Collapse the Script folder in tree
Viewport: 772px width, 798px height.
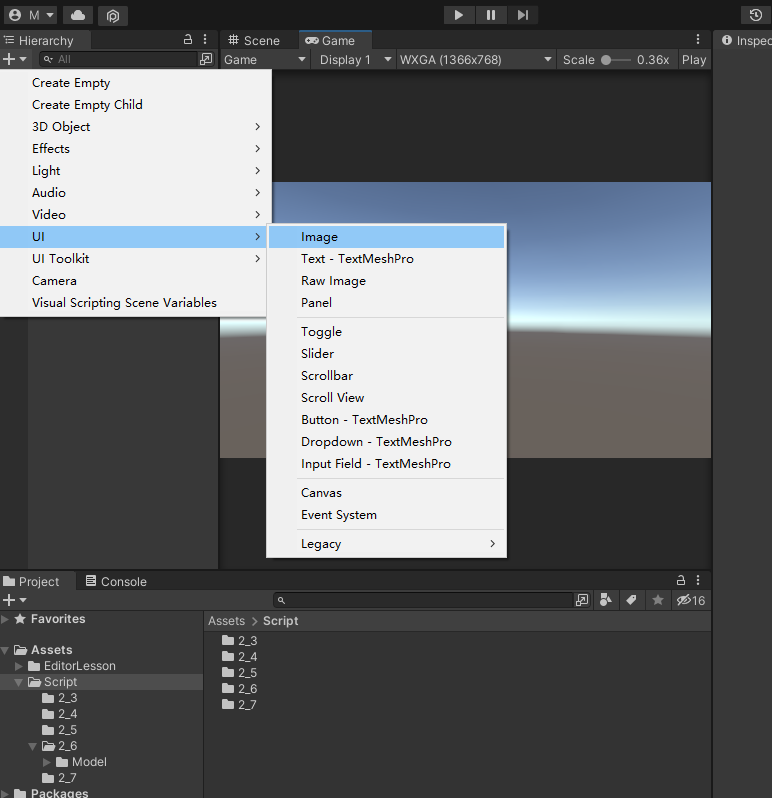tap(19, 682)
